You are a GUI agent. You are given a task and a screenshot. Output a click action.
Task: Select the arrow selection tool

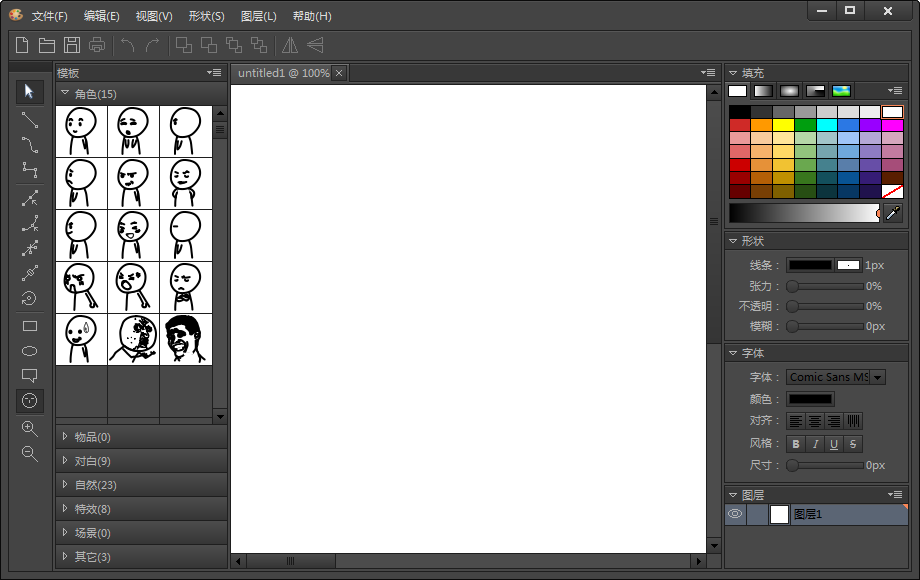click(x=30, y=92)
